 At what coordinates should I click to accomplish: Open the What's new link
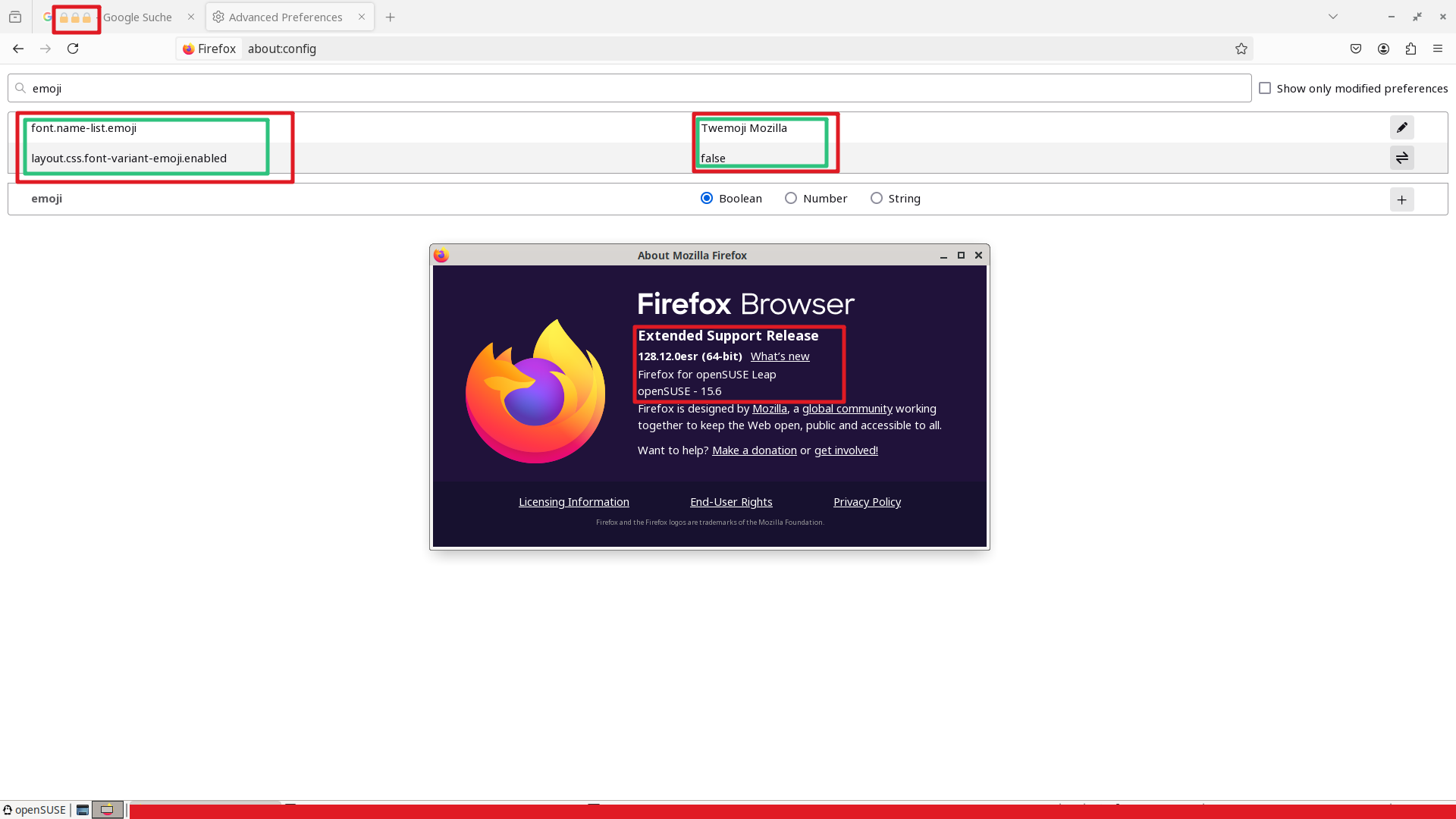[x=780, y=356]
